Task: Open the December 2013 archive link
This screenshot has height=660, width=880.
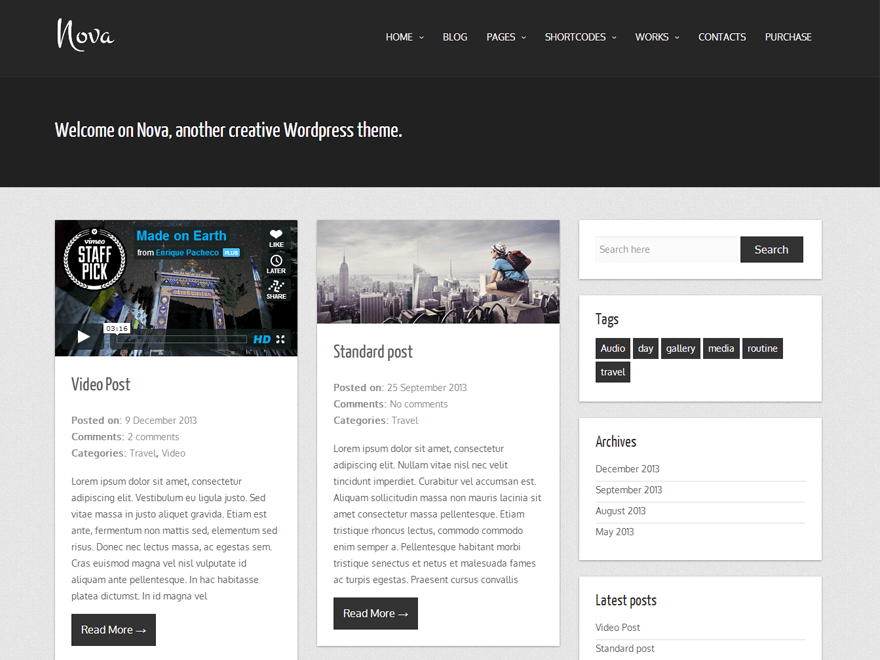Action: point(627,469)
